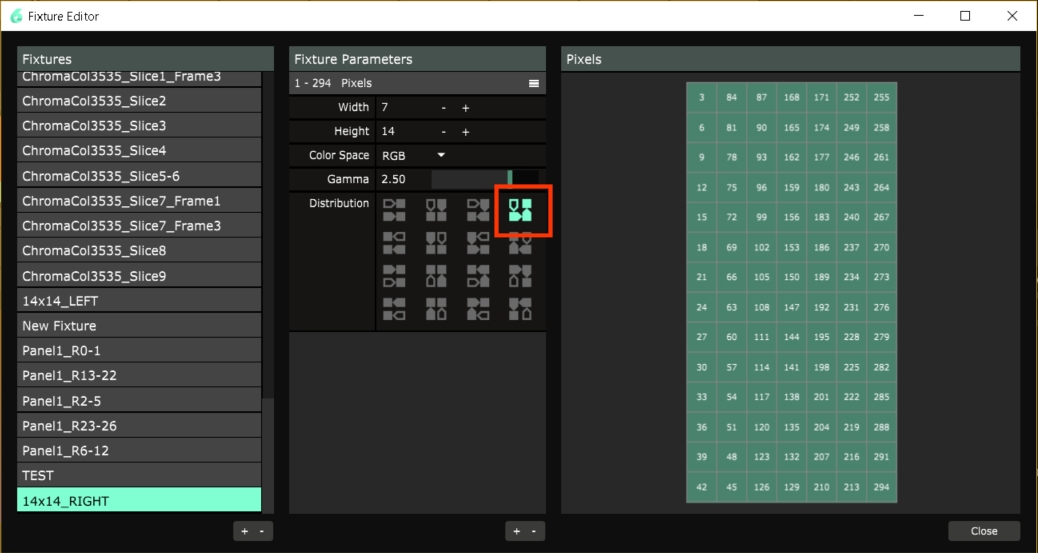Select fixture ChromaCol3535_Slice2
Screen dimensions: 1038x553
(x=139, y=101)
